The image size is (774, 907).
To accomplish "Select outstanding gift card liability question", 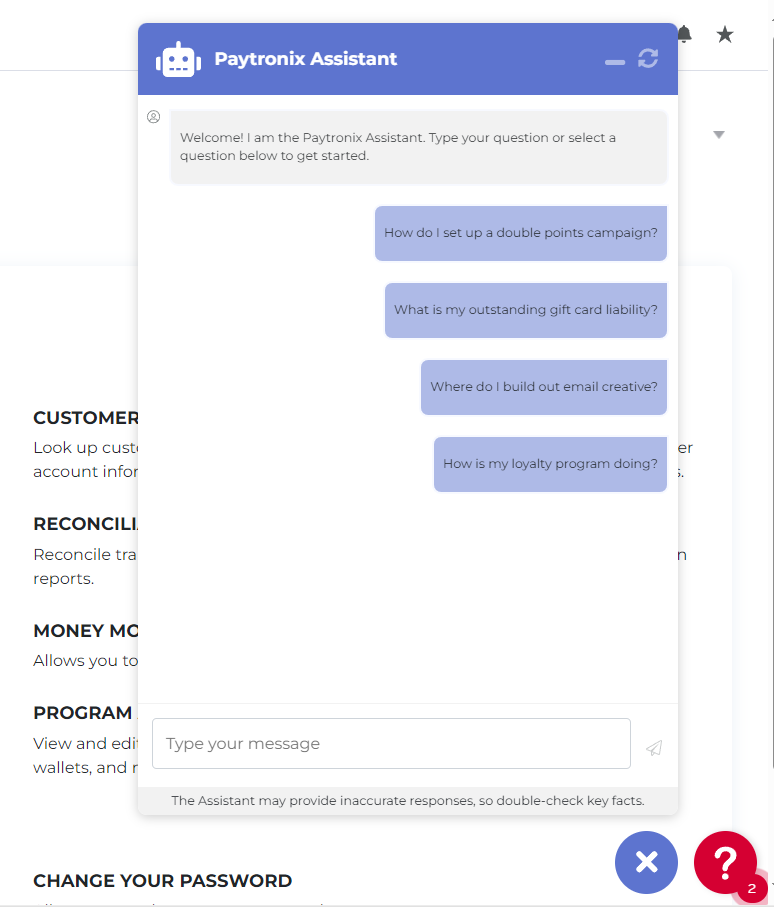I will 526,310.
